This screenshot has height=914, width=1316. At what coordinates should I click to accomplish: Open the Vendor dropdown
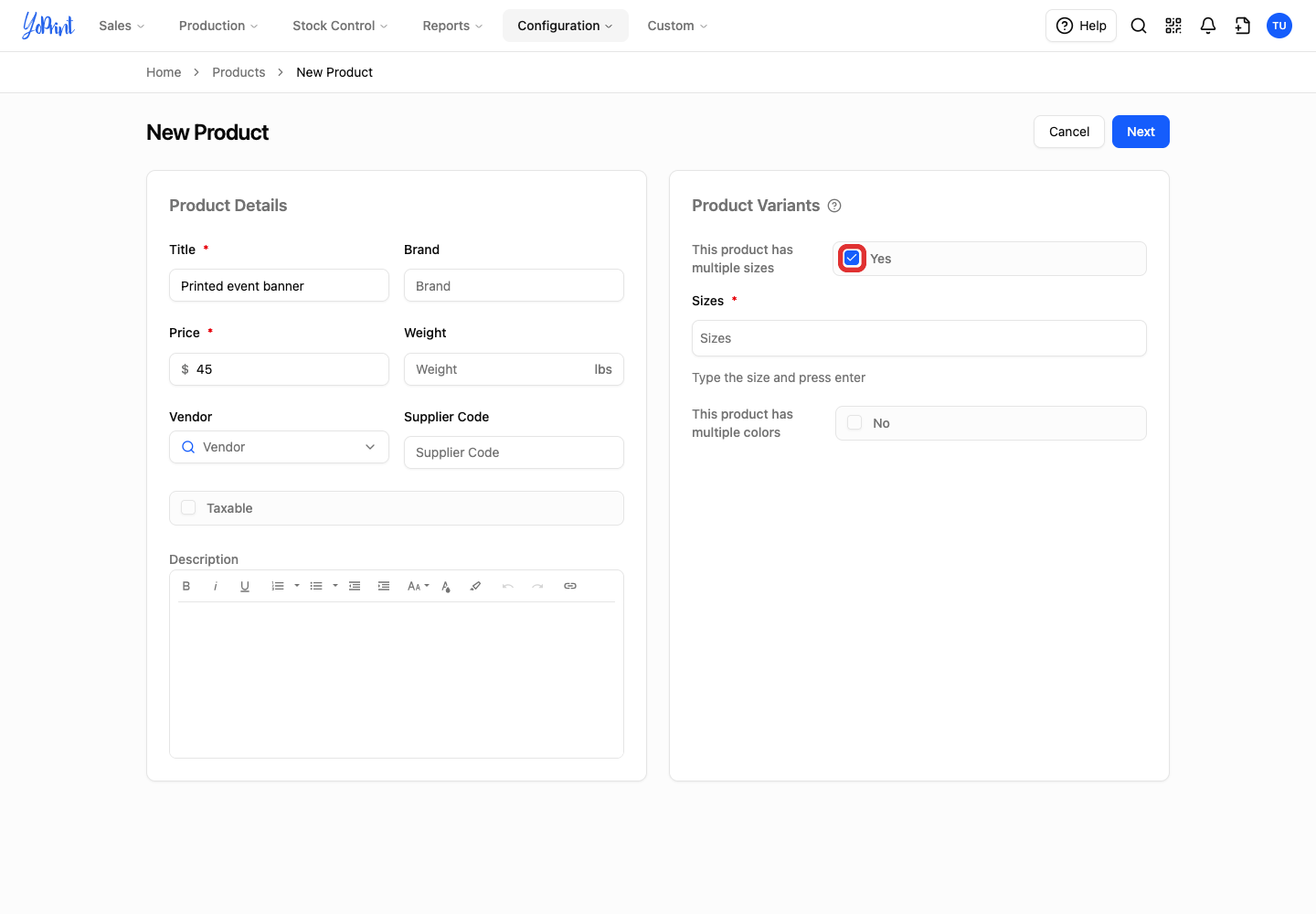click(x=279, y=447)
